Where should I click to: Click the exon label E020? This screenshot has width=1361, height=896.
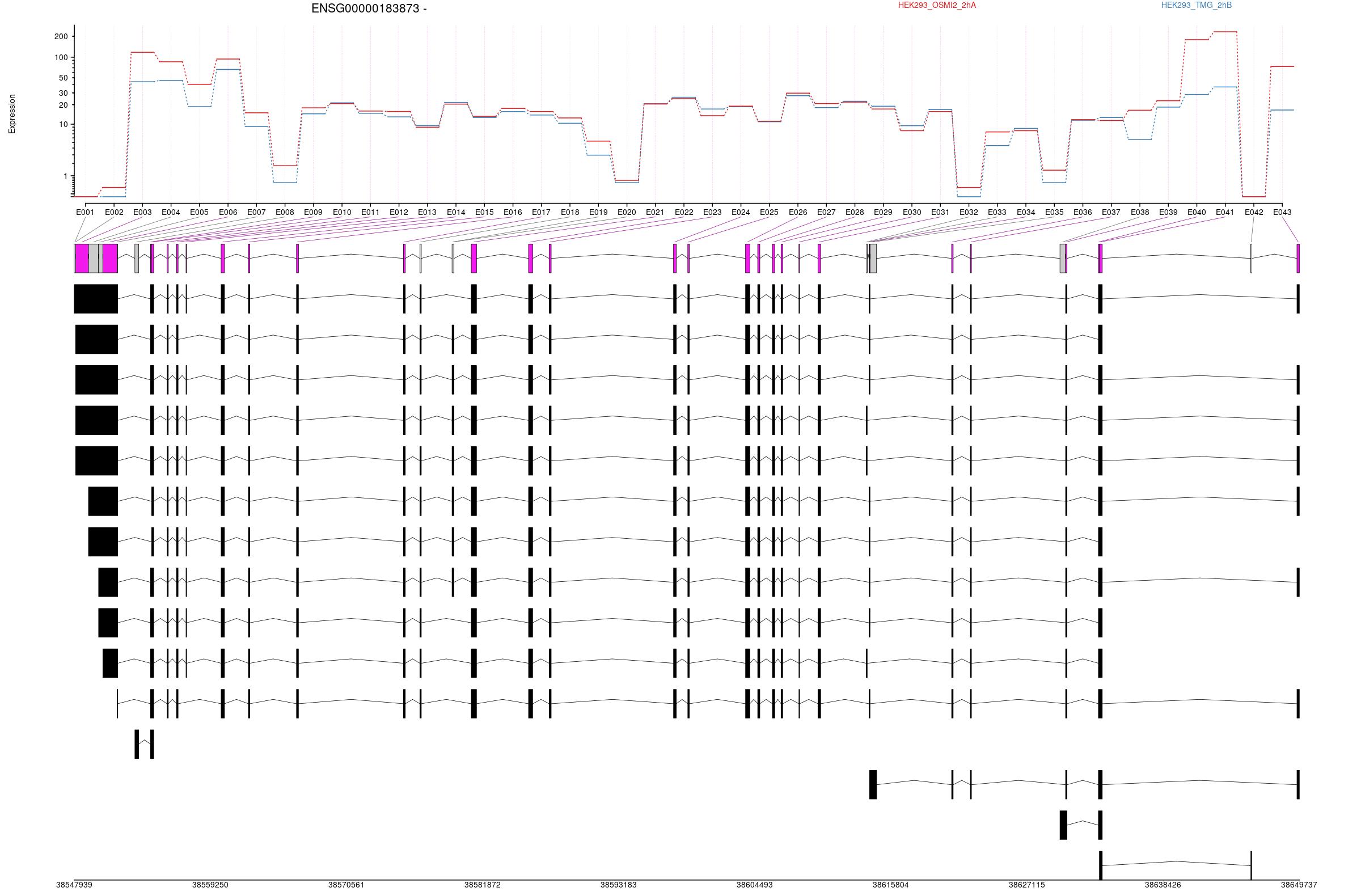(x=627, y=212)
